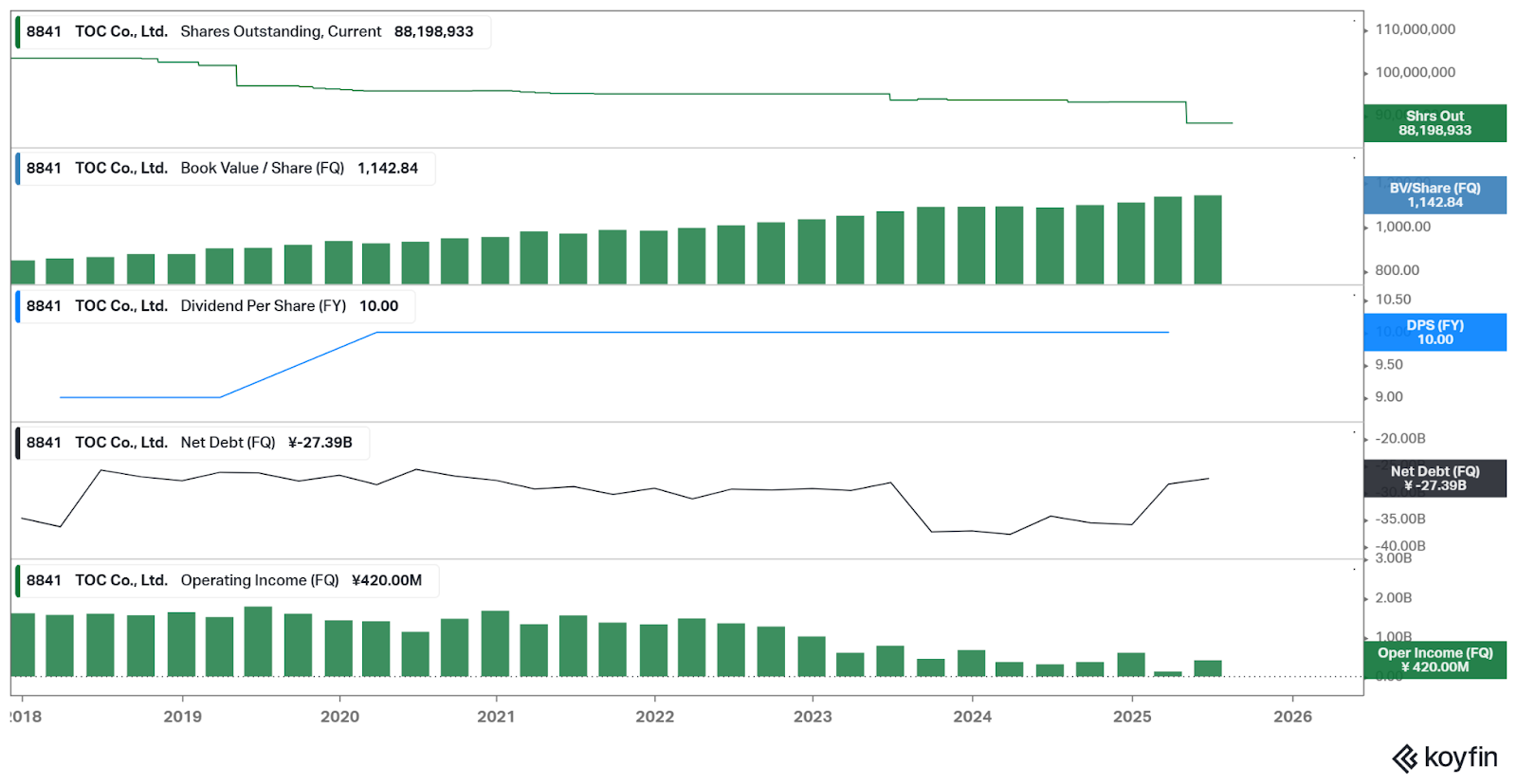The width and height of the screenshot is (1517, 784).
Task: Select the Book Value / Share legend label
Action: (226, 168)
